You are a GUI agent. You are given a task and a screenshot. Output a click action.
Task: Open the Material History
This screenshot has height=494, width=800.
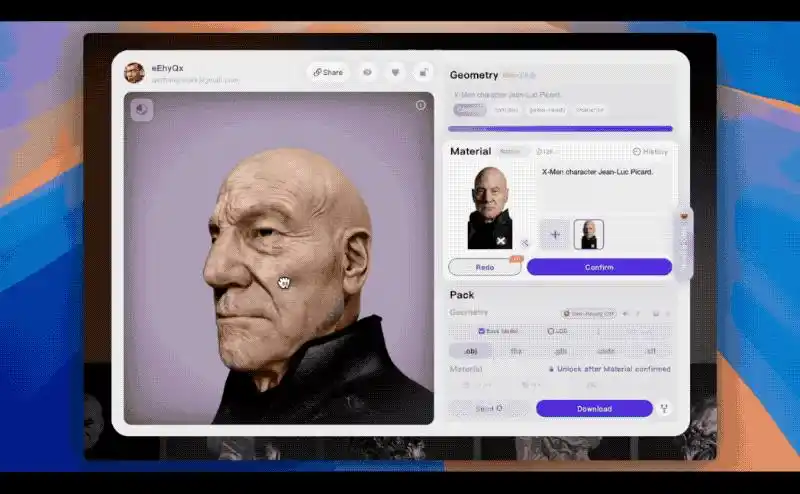[650, 152]
